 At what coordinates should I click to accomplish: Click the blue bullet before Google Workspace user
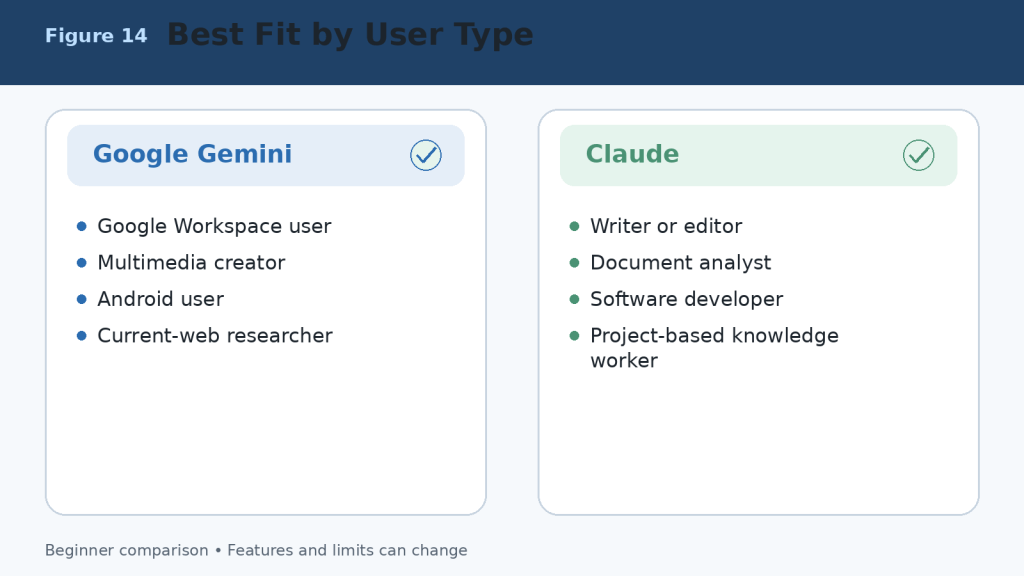[82, 226]
